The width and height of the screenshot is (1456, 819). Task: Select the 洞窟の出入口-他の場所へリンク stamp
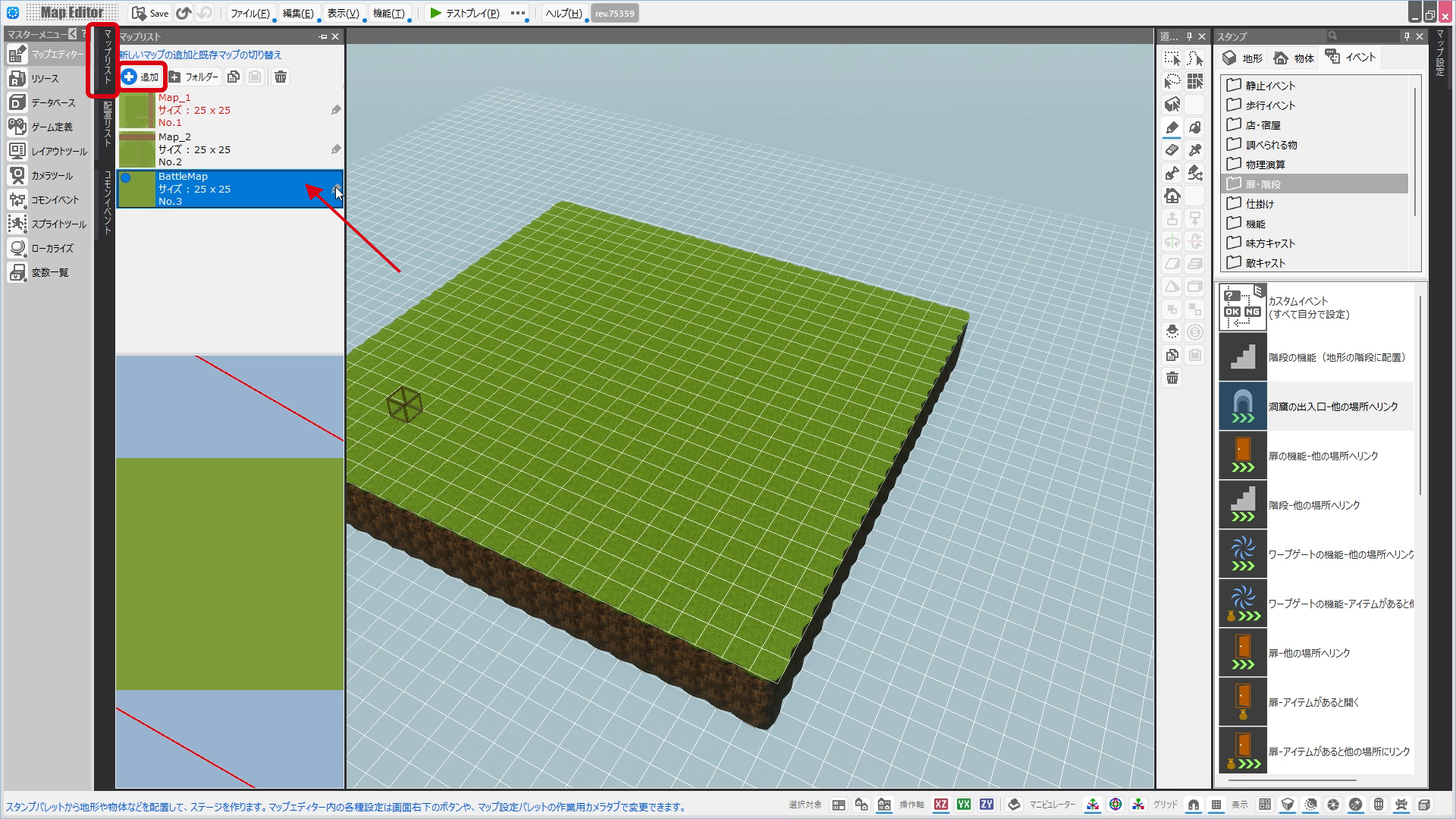tap(1316, 406)
